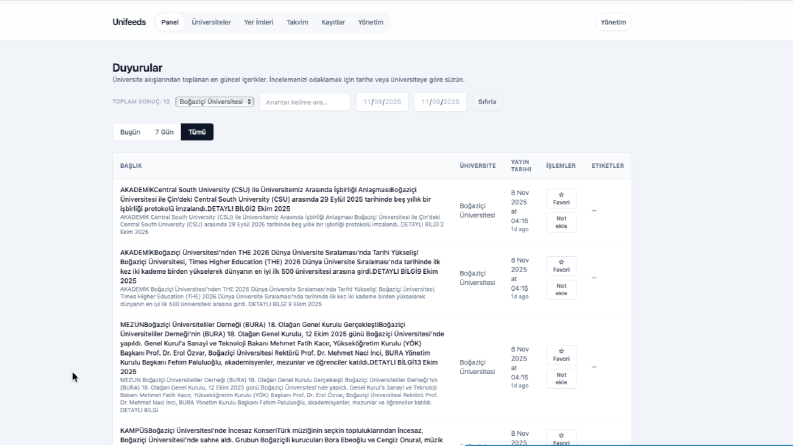Click the YAYIN TARİHİ column header
Image resolution: width=793 pixels, height=446 pixels.
[521, 166]
